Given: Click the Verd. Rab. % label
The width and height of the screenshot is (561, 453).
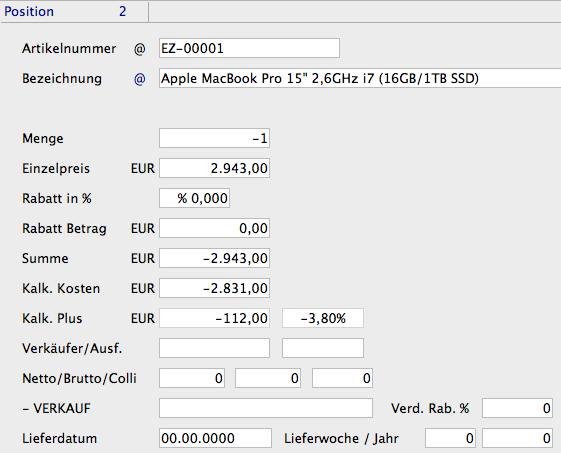Looking at the screenshot, I should 430,409.
